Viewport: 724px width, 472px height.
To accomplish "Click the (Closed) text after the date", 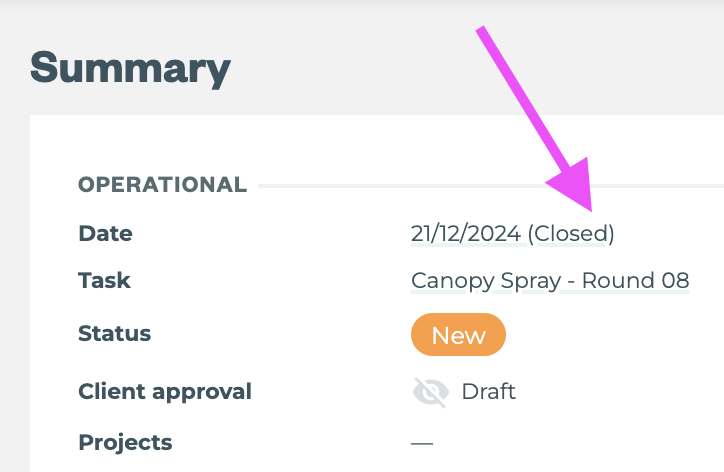I will 571,234.
